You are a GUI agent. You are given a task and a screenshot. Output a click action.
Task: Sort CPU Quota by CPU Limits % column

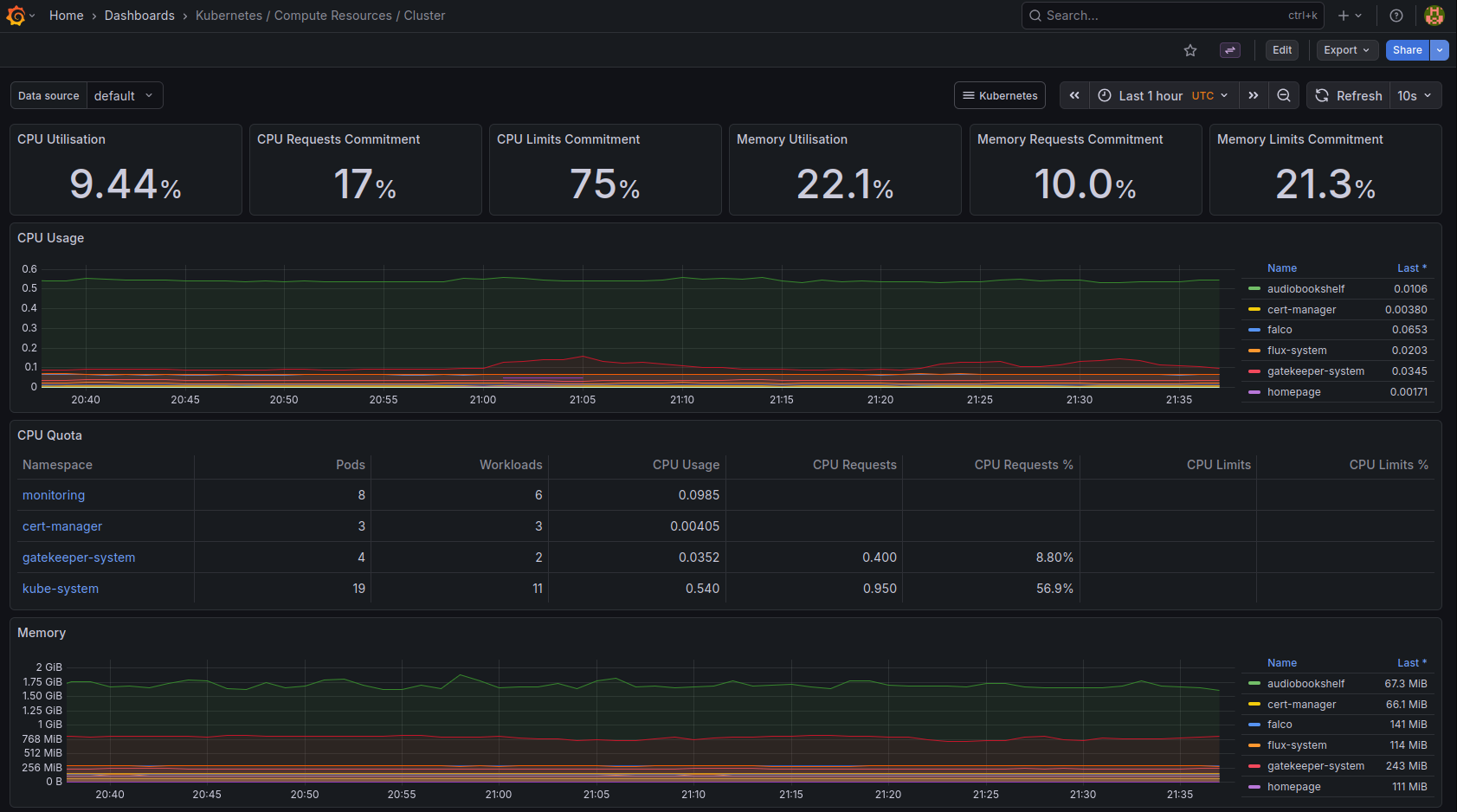coord(1389,465)
